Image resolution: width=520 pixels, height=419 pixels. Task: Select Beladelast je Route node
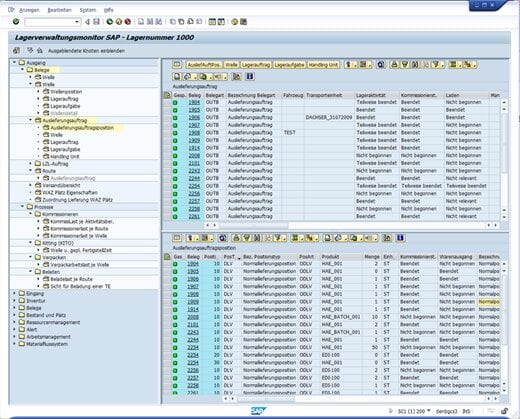point(71,279)
